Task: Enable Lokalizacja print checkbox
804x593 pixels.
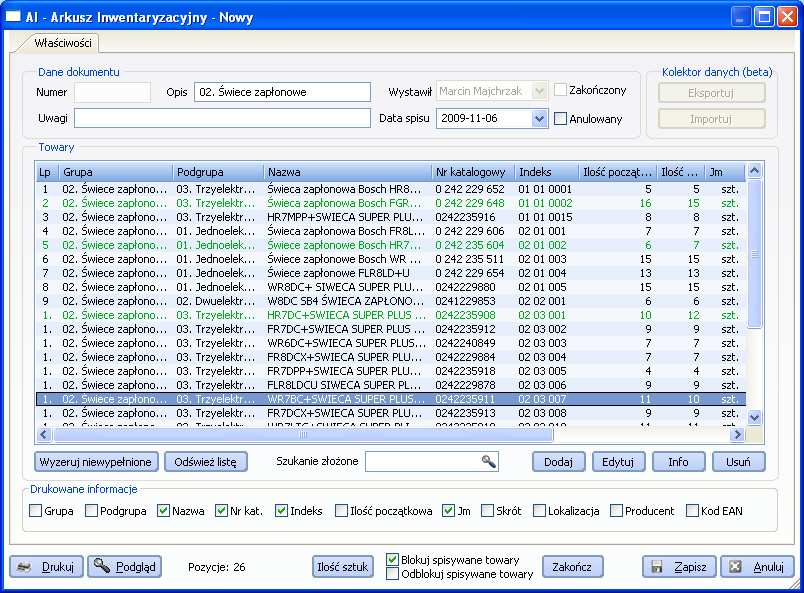Action: (x=539, y=510)
